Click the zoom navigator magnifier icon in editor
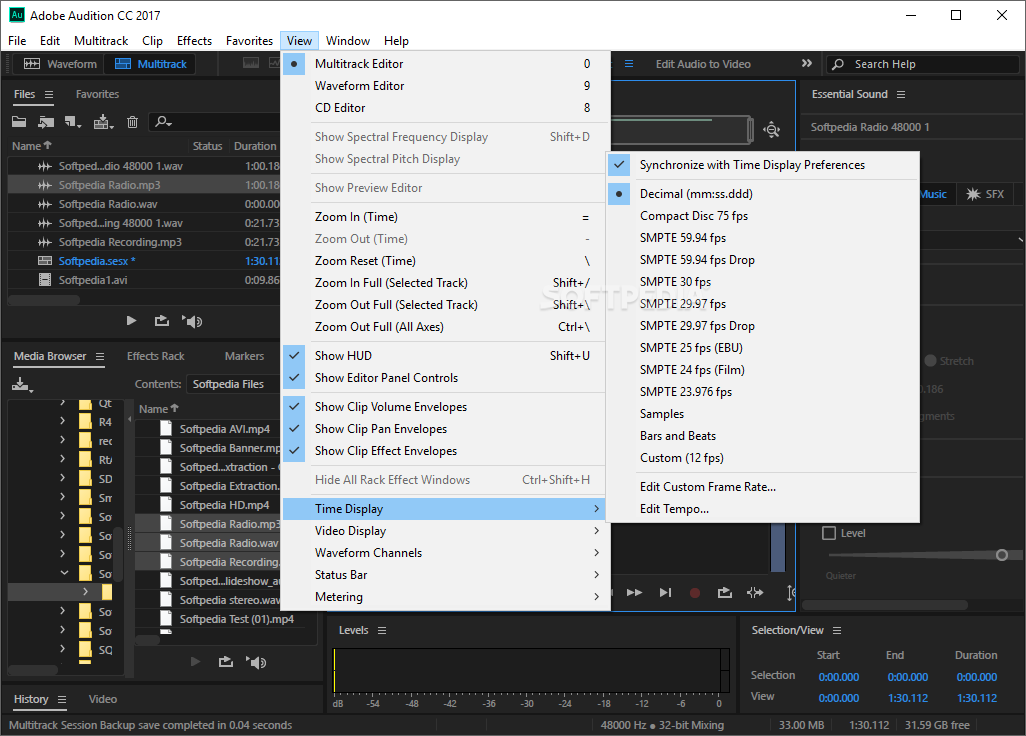Screen dimensions: 1026x736 point(772,130)
